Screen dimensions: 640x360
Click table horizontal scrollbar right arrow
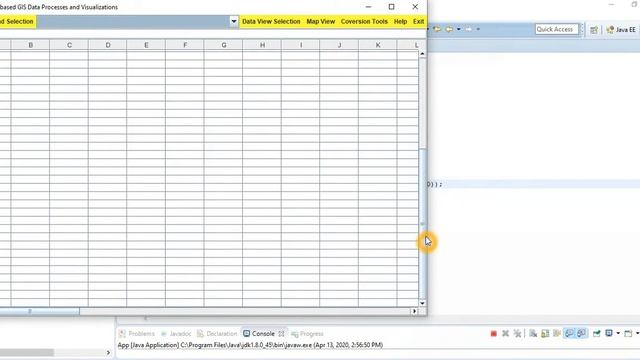[x=414, y=311]
